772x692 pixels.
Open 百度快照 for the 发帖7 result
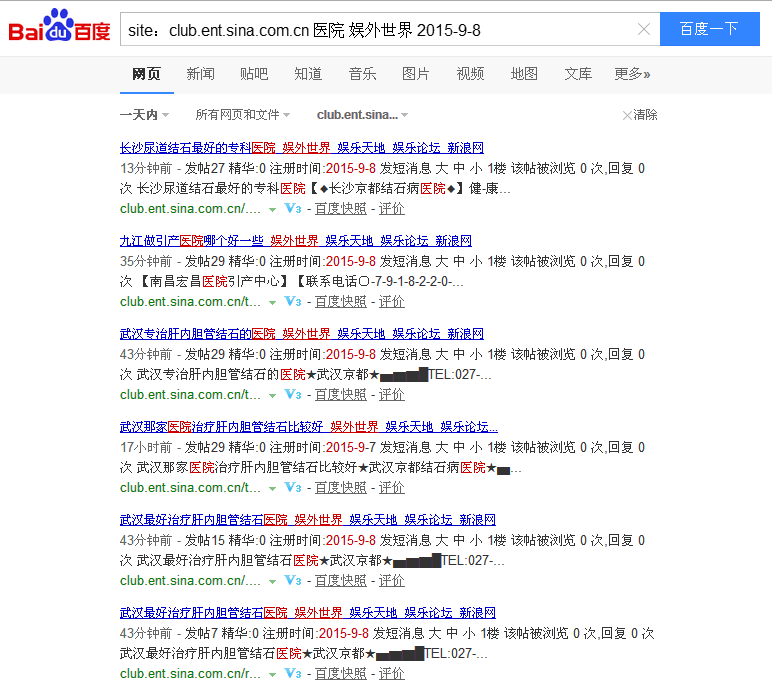tap(341, 674)
